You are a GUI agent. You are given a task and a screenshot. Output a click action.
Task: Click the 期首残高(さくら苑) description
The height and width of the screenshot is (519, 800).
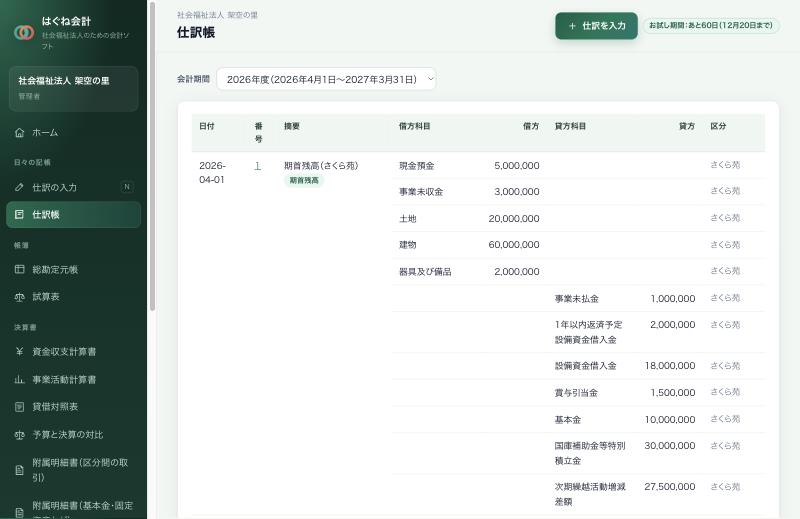click(321, 166)
